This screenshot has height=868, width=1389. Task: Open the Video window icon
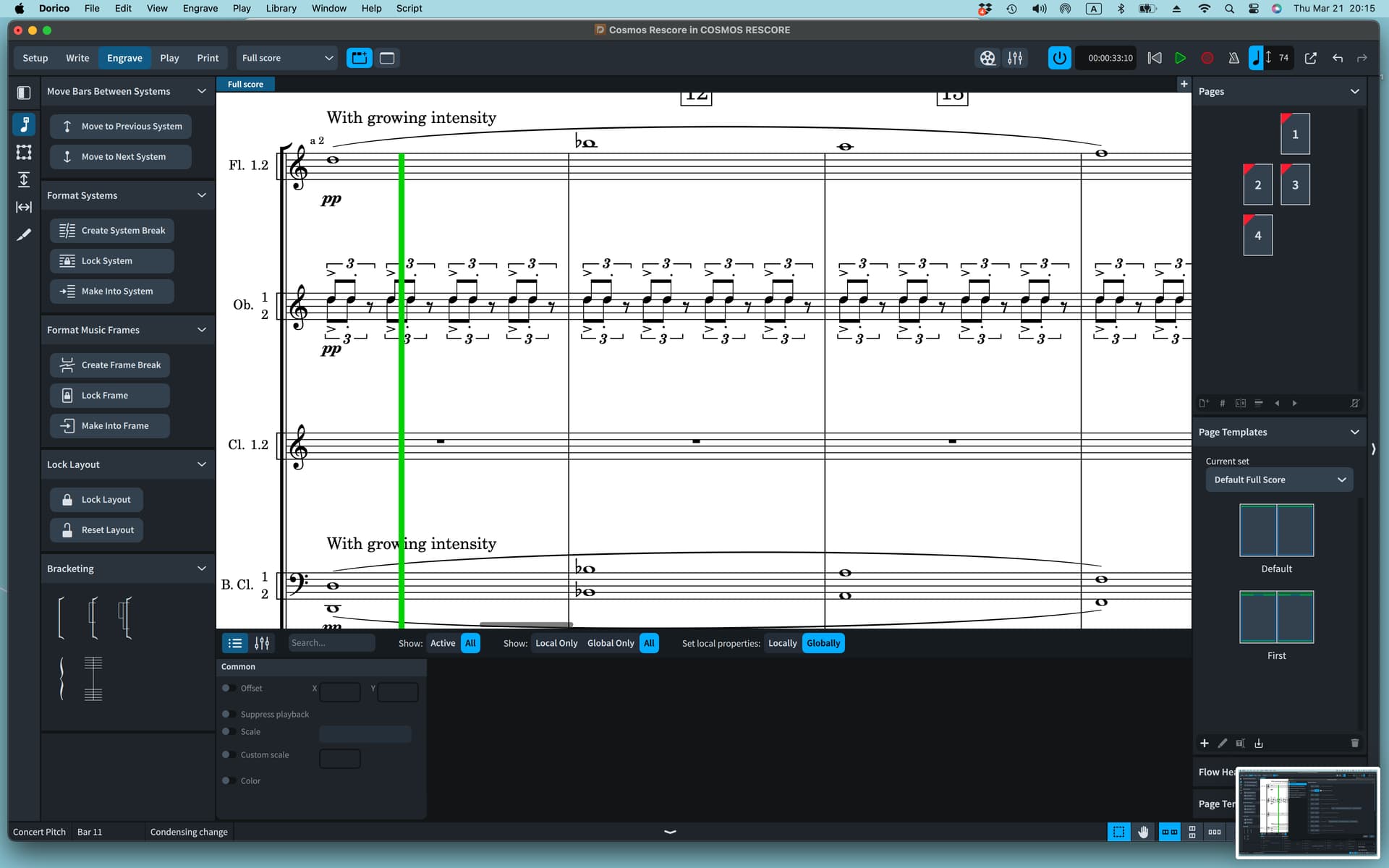click(x=987, y=58)
